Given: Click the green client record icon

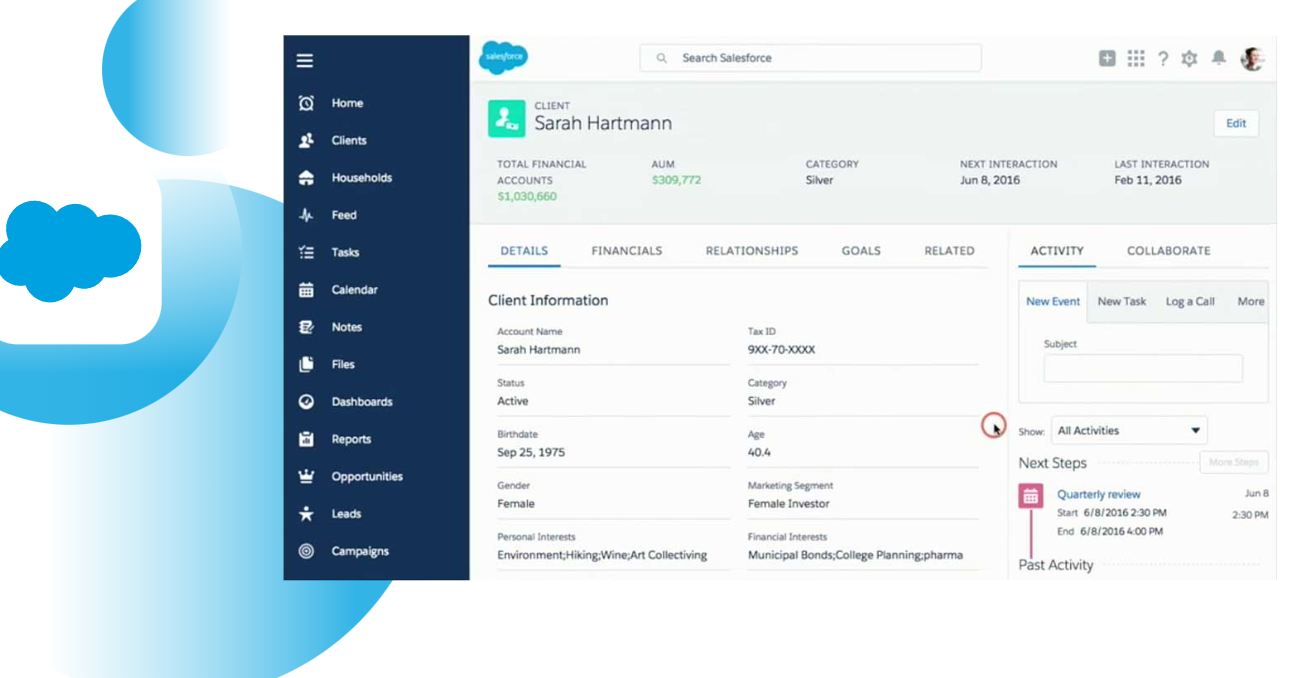Looking at the screenshot, I should click(506, 118).
